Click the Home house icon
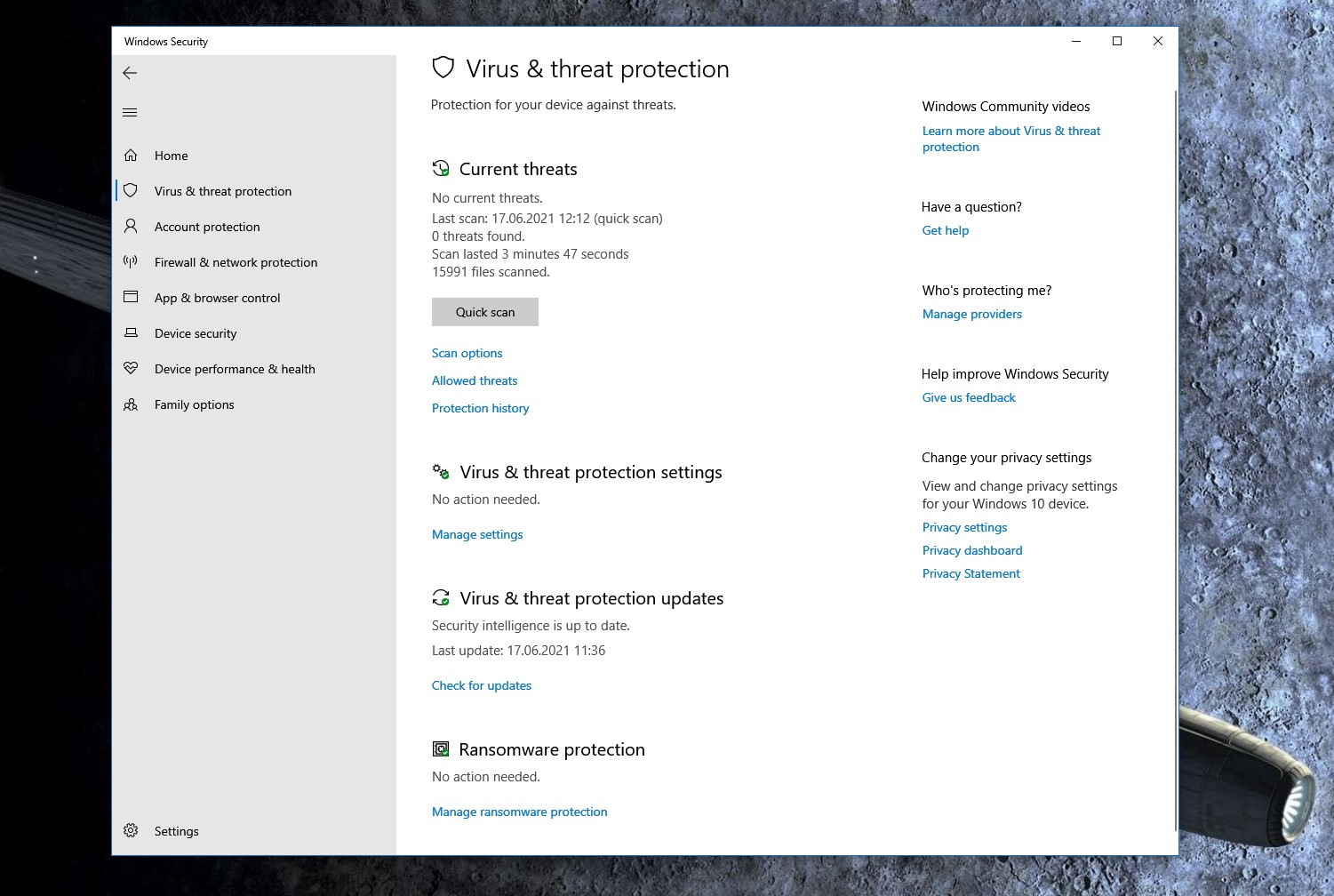Image resolution: width=1334 pixels, height=896 pixels. 131,156
